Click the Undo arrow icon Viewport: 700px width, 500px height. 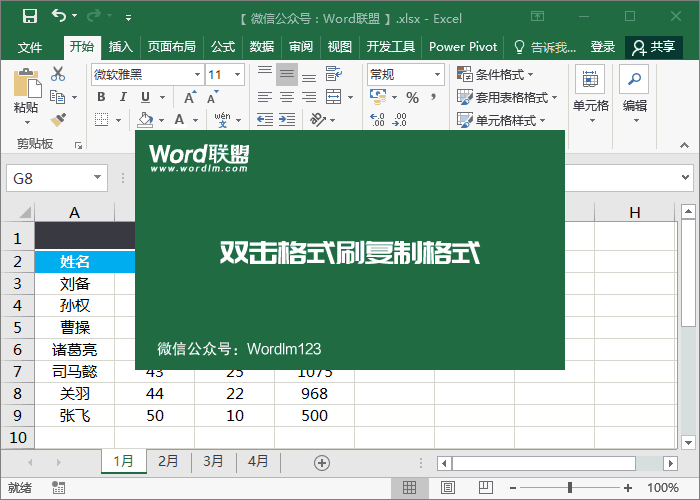[x=59, y=16]
